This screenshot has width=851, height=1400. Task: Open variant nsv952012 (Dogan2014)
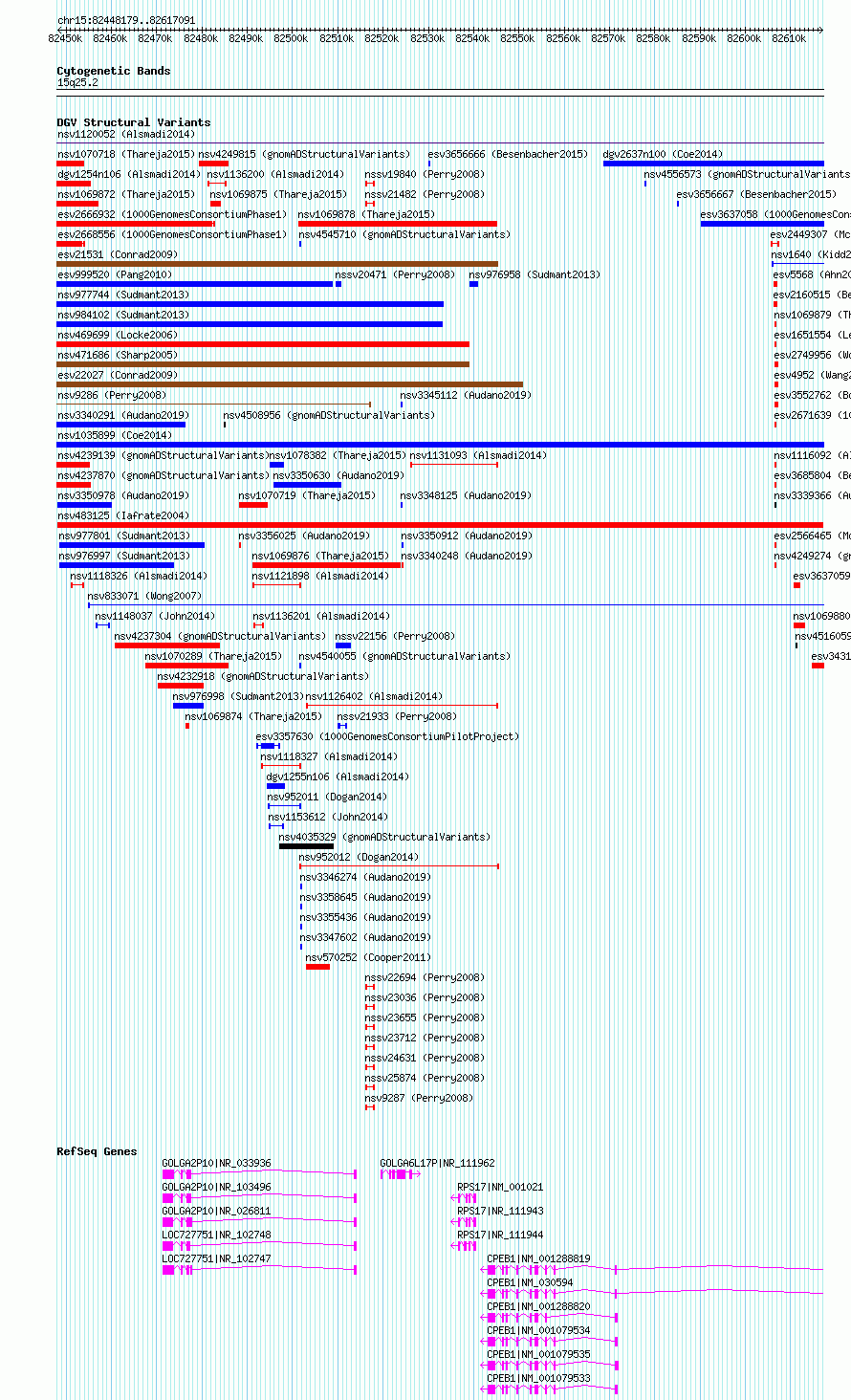(359, 857)
